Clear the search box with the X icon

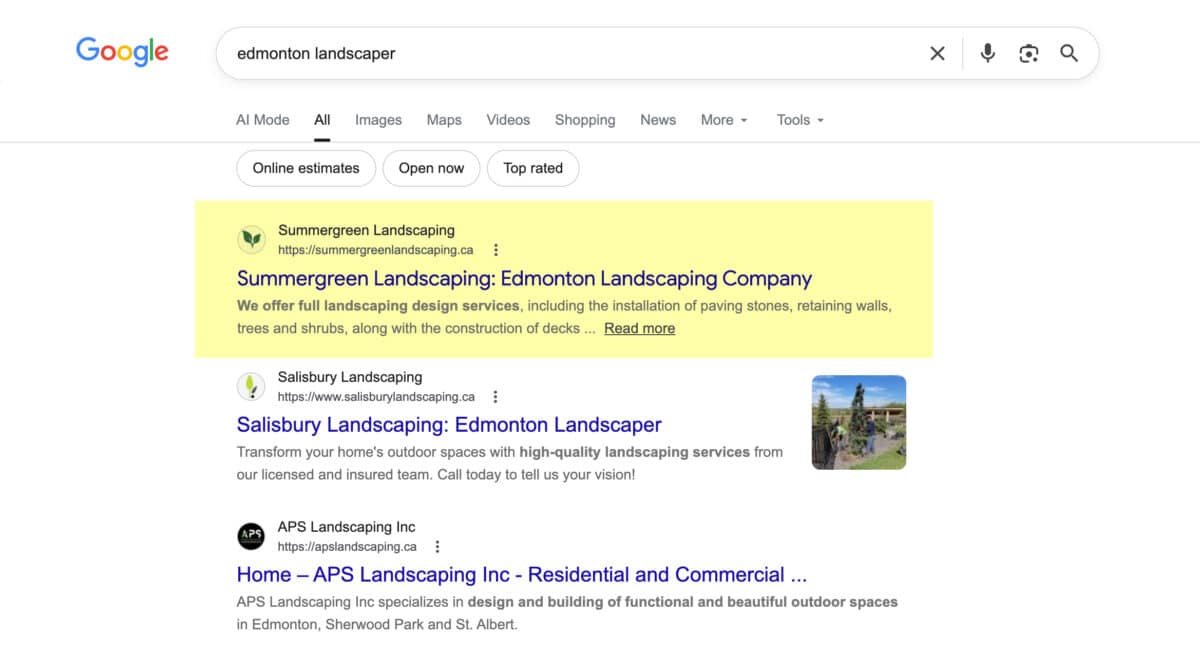pos(937,53)
